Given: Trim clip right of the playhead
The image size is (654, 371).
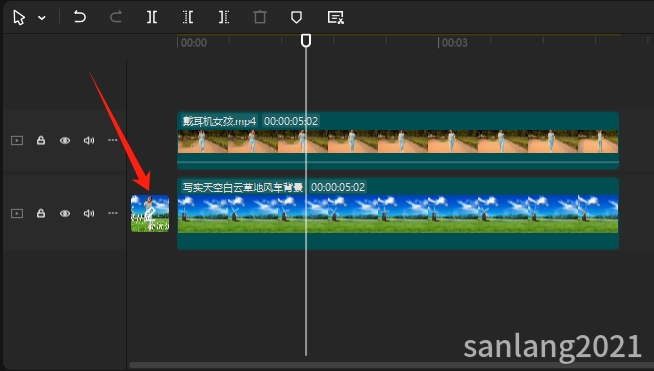Looking at the screenshot, I should pyautogui.click(x=224, y=17).
